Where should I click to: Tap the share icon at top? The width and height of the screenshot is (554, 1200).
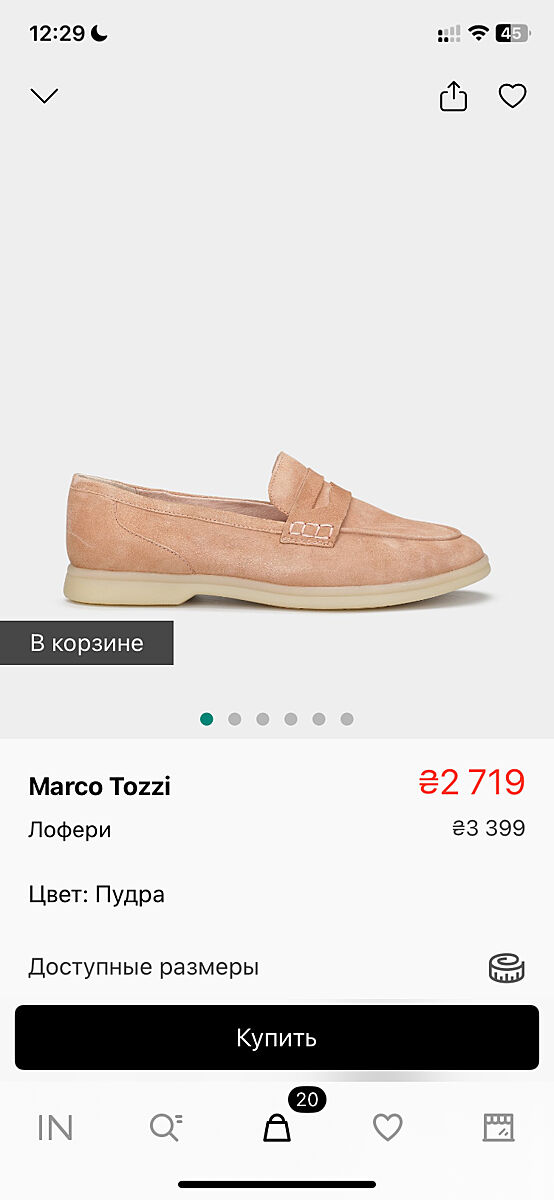[x=453, y=96]
